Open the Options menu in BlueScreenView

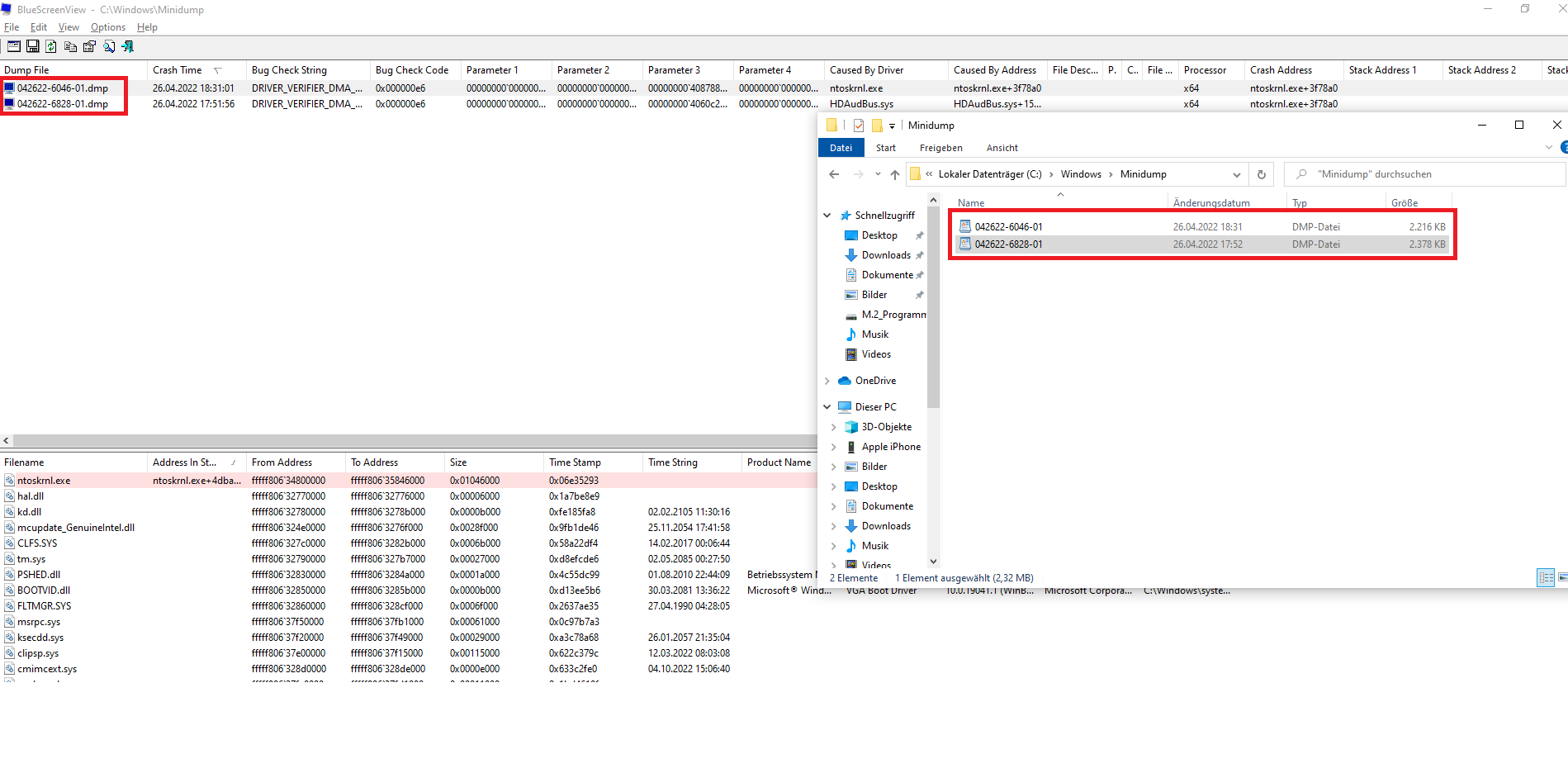[x=108, y=27]
